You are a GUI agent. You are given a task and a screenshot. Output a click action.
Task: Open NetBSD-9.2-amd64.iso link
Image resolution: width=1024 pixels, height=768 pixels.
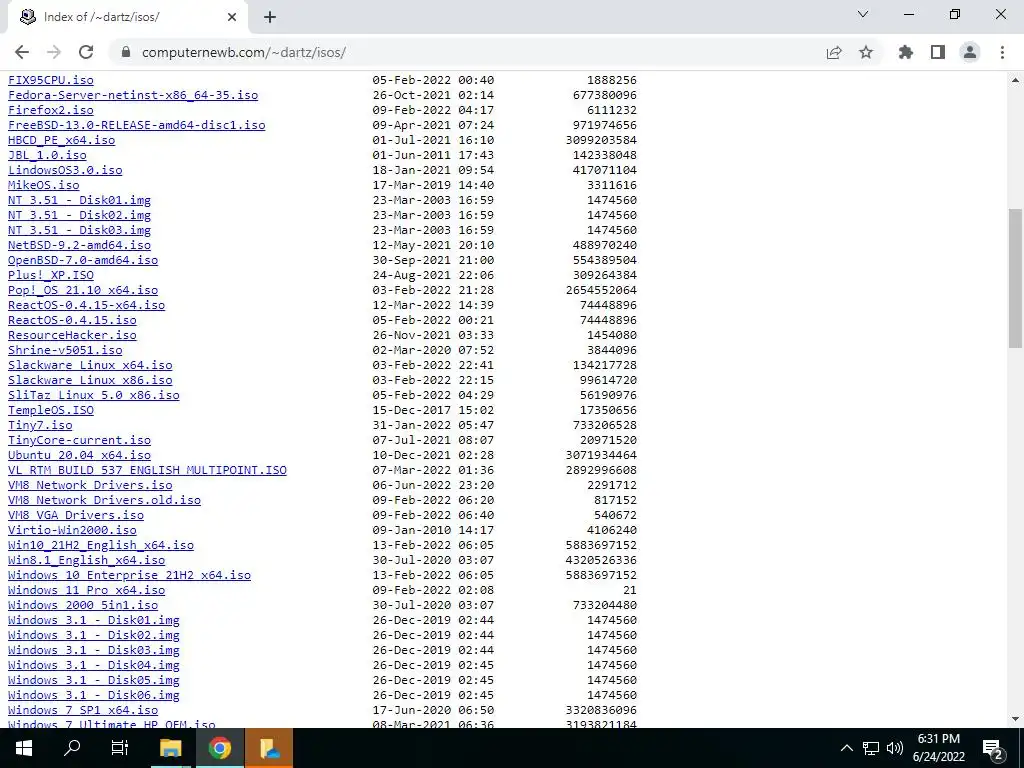click(79, 245)
